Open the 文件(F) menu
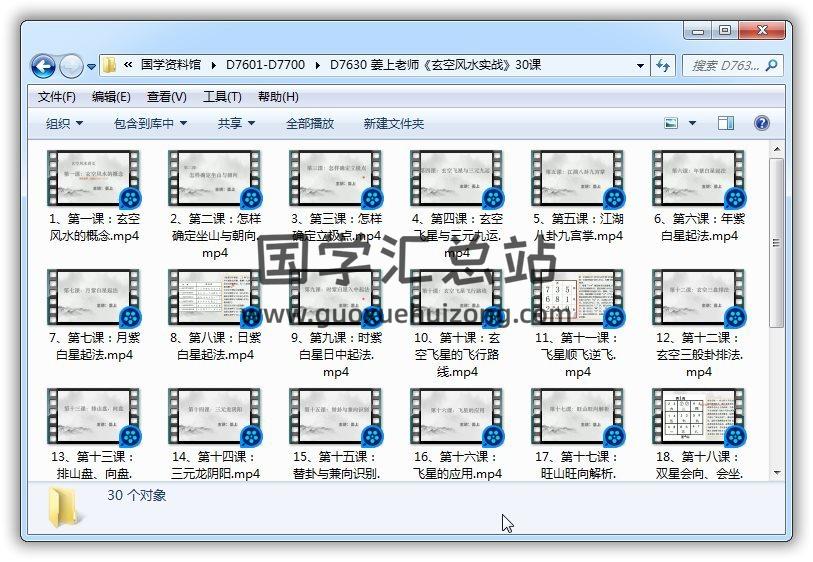This screenshot has width=813, height=562. (57, 96)
